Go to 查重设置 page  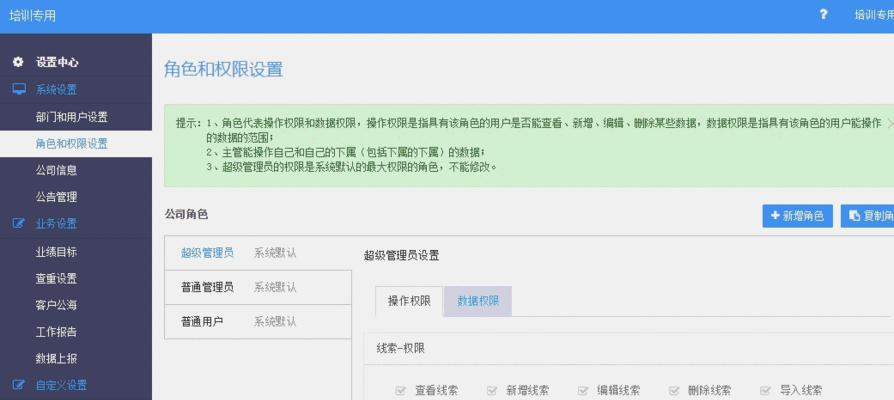[x=56, y=278]
